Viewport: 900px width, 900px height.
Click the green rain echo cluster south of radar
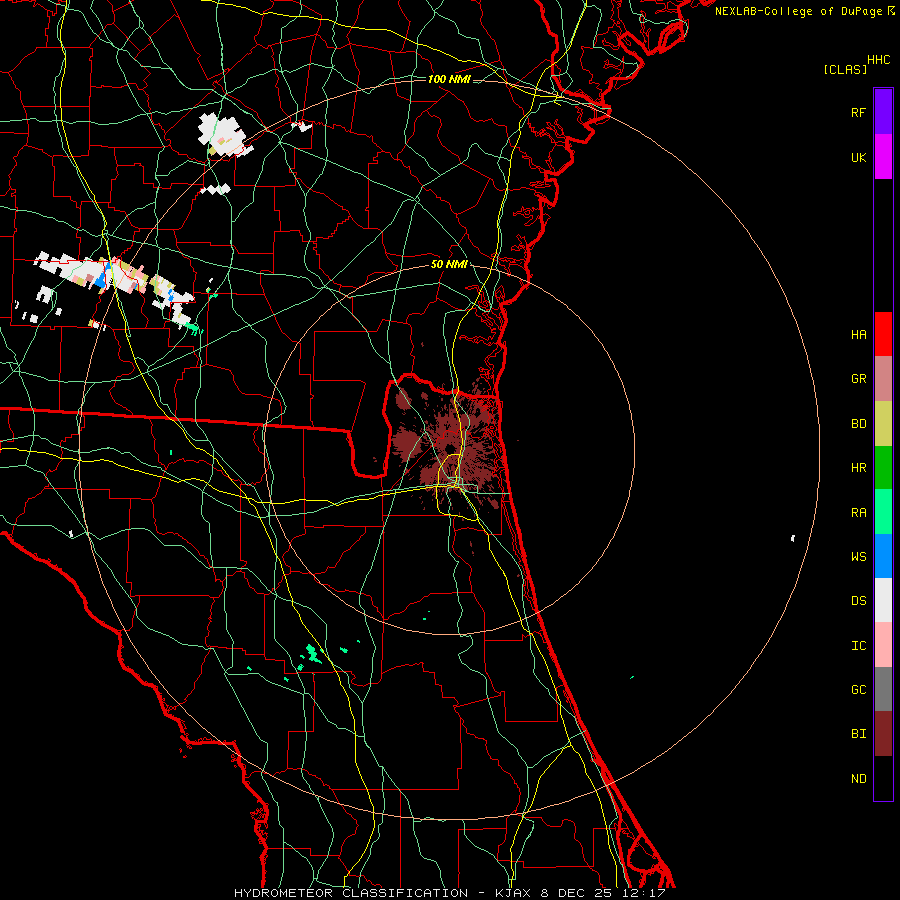[x=313, y=654]
